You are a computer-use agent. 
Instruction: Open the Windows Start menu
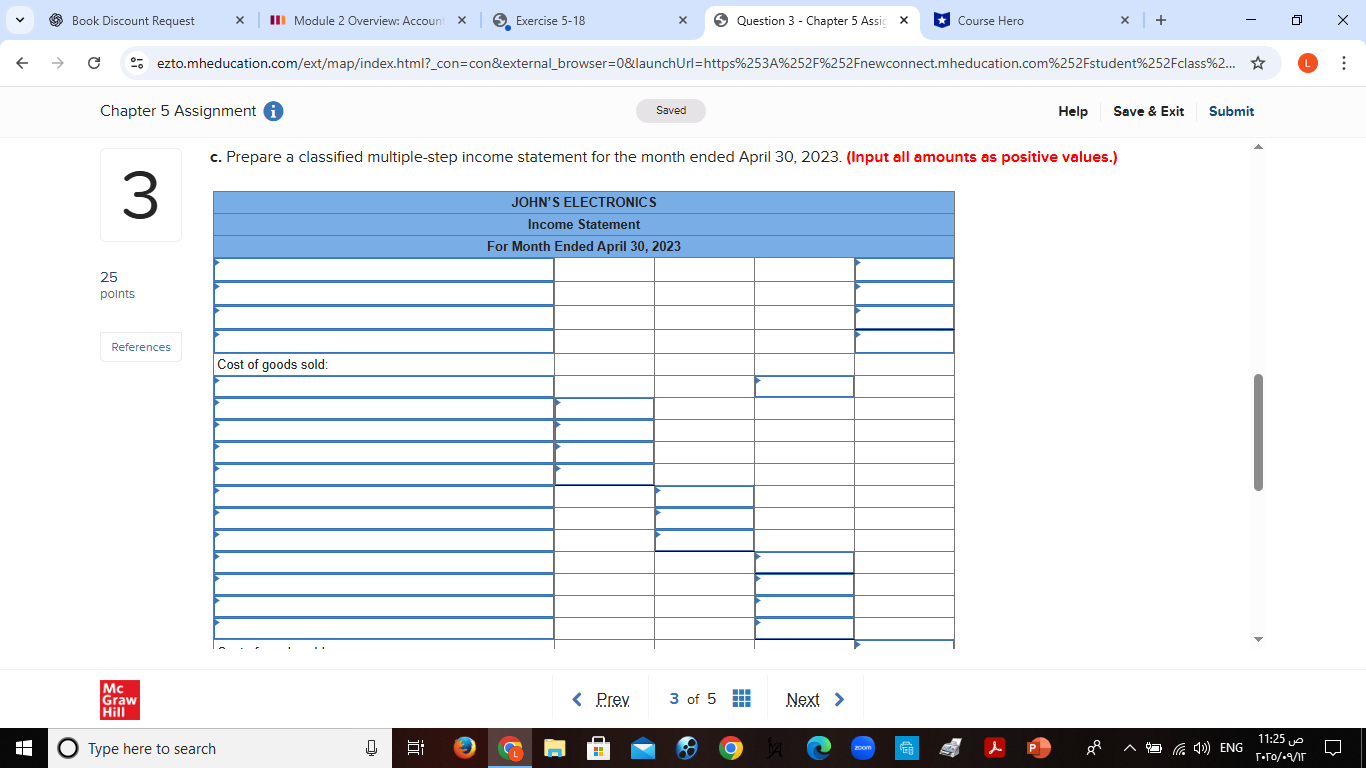(x=24, y=748)
